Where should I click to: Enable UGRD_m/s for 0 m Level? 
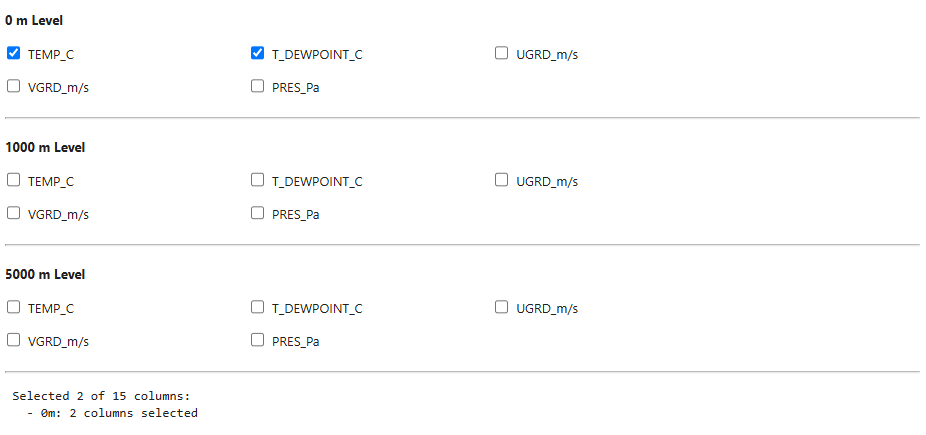(x=502, y=54)
